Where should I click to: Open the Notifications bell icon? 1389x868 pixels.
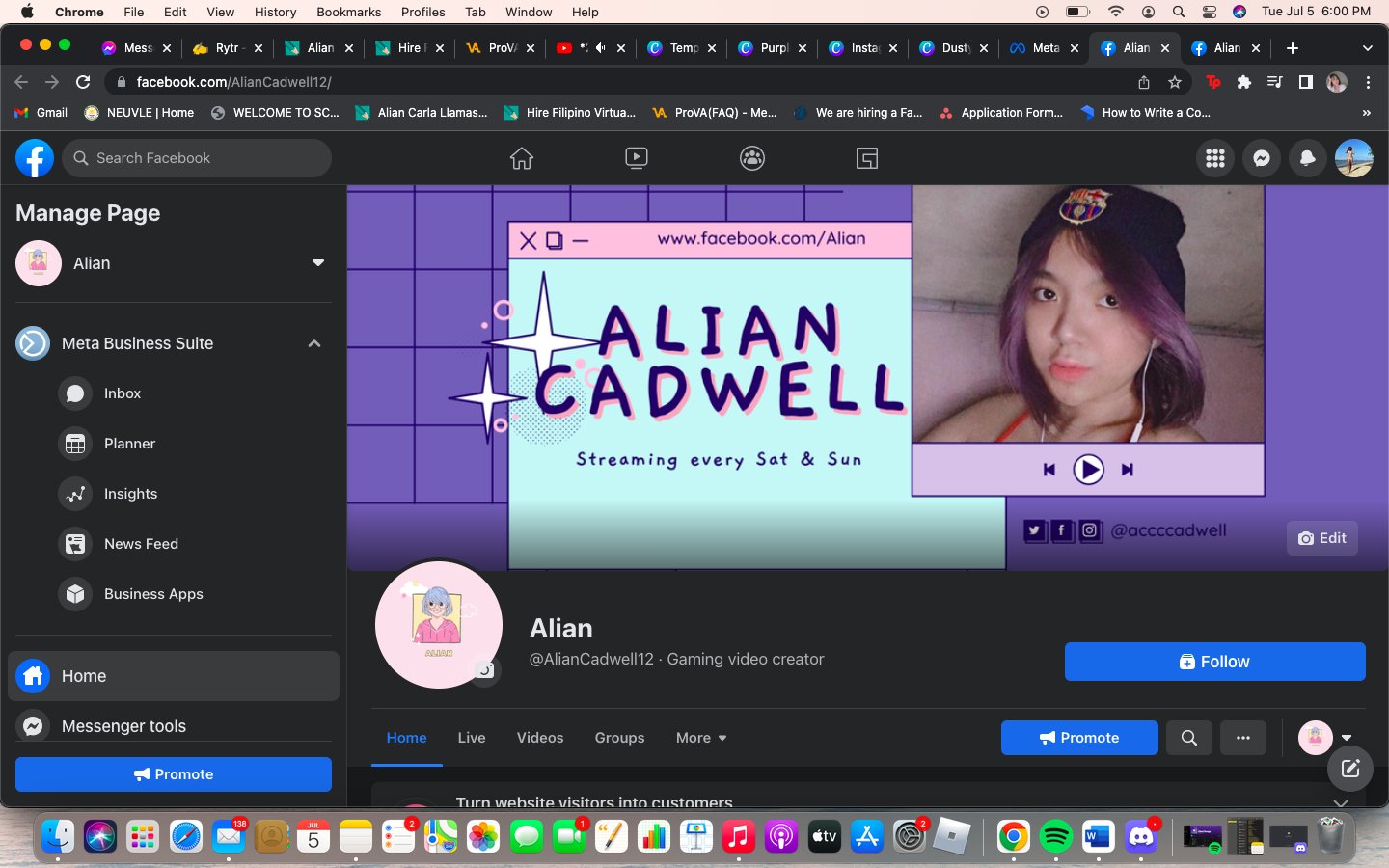[x=1308, y=158]
